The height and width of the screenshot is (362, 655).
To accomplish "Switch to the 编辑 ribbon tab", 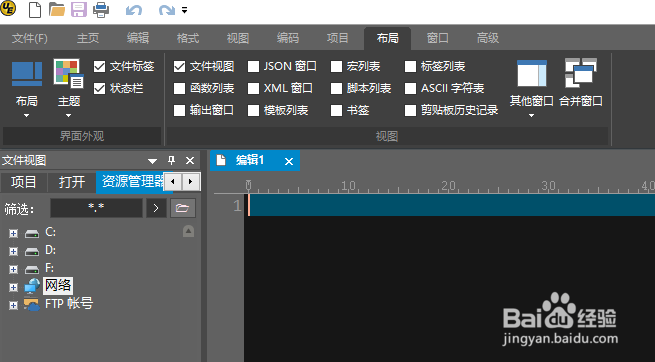I will pyautogui.click(x=138, y=38).
